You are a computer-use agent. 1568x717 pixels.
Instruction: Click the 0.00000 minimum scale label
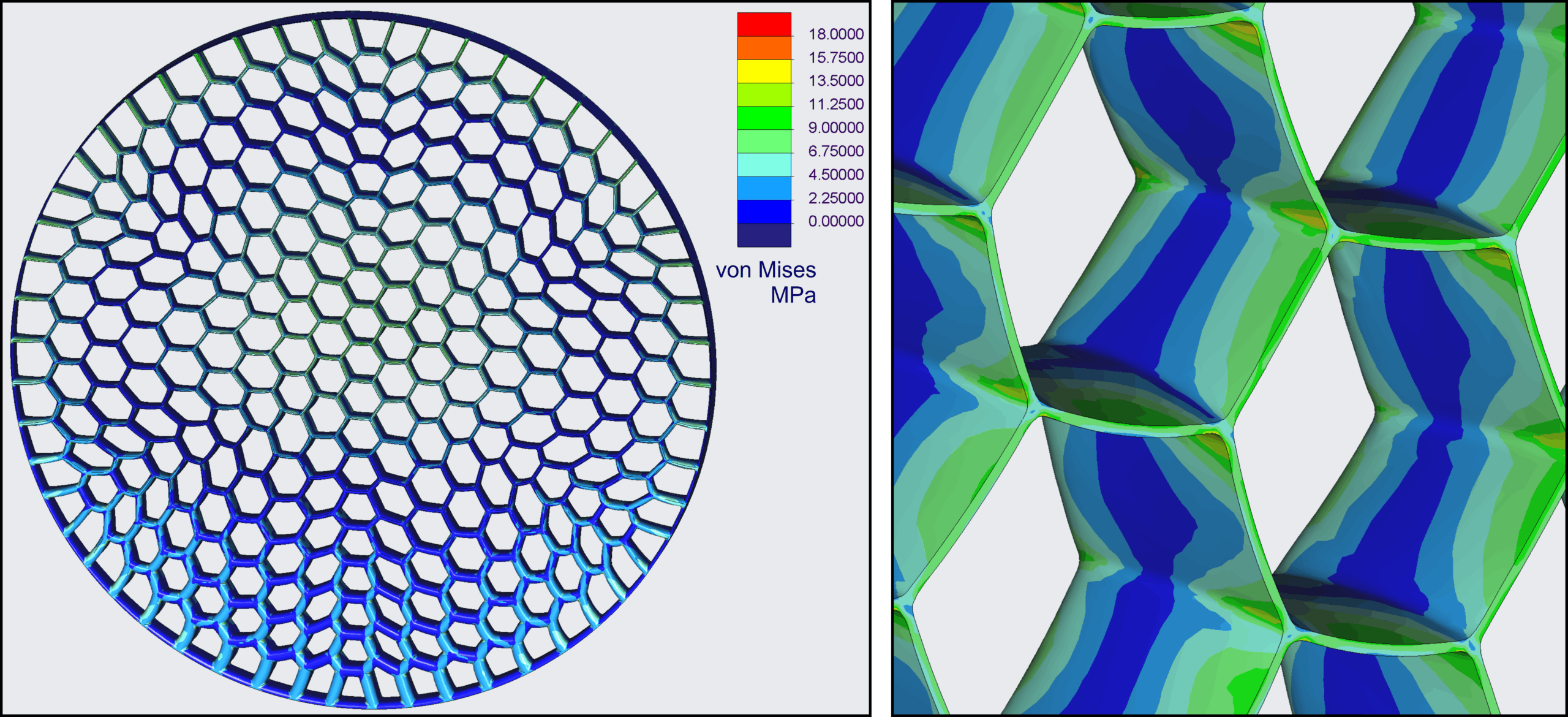pyautogui.click(x=835, y=221)
